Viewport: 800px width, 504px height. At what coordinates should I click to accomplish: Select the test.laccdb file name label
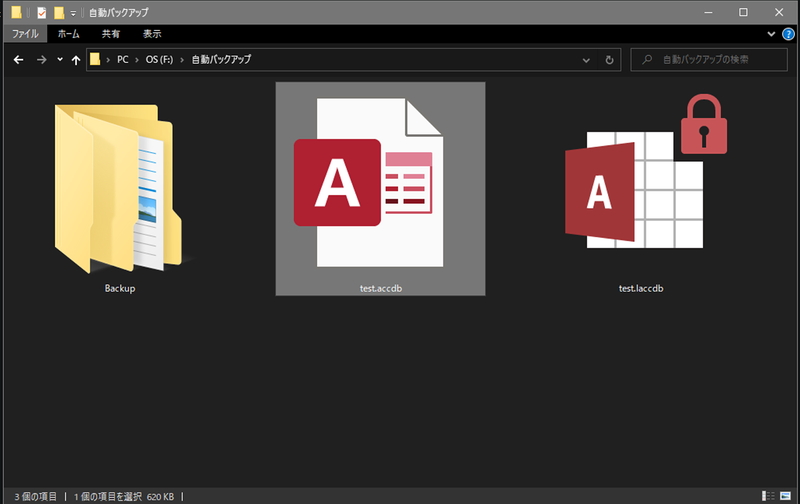tap(641, 288)
